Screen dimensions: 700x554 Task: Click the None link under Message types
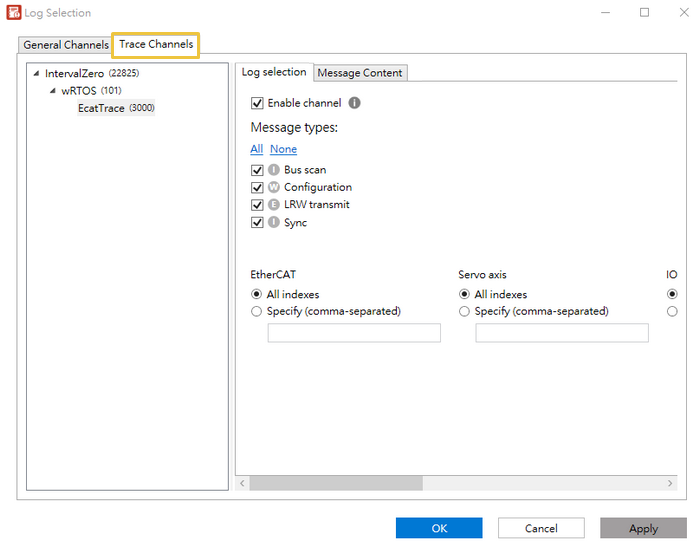click(x=283, y=149)
